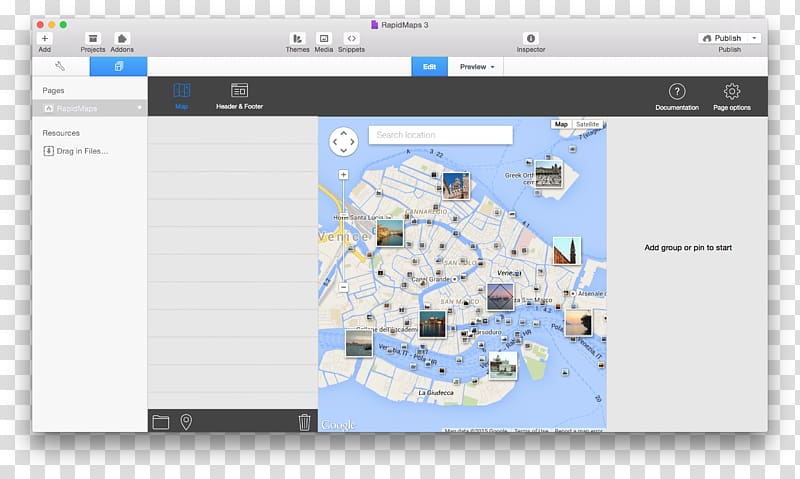Screen dimensions: 800x479
Task: Select the RapidMaps page in sidebar
Action: pyautogui.click(x=90, y=108)
